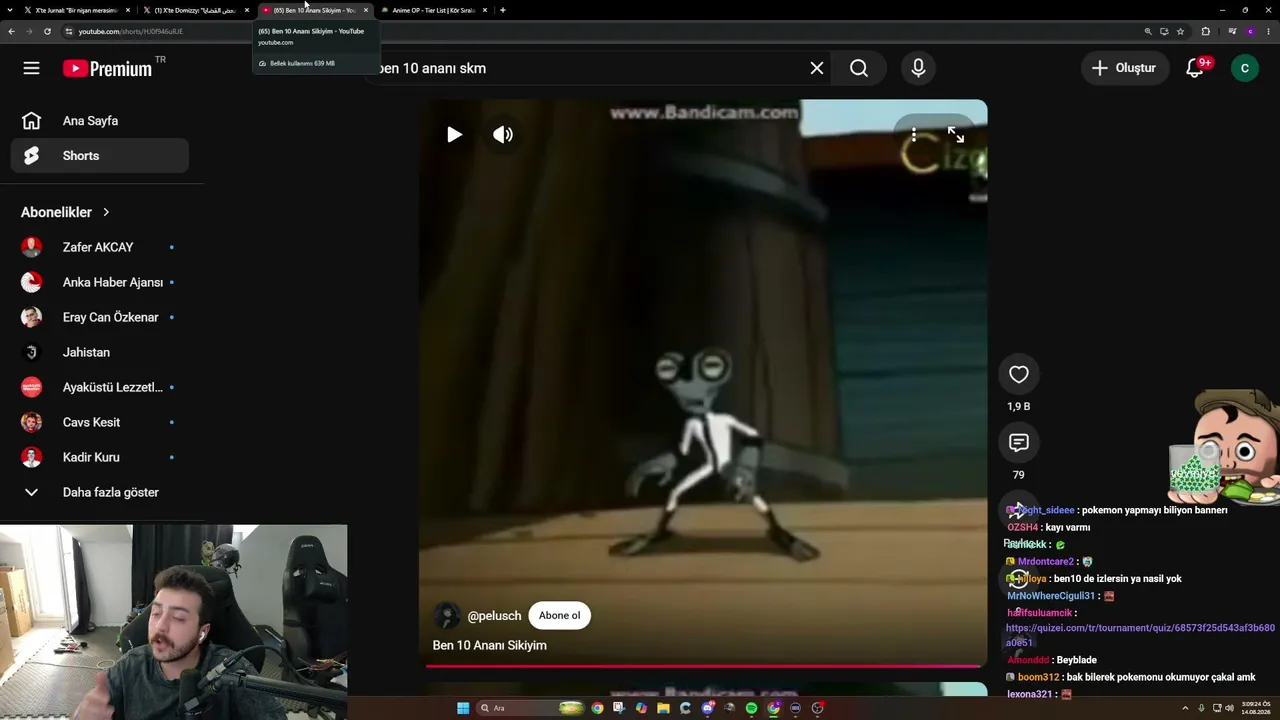Screen dimensions: 1280x720
Task: Open the browser profile avatar
Action: (1250, 32)
